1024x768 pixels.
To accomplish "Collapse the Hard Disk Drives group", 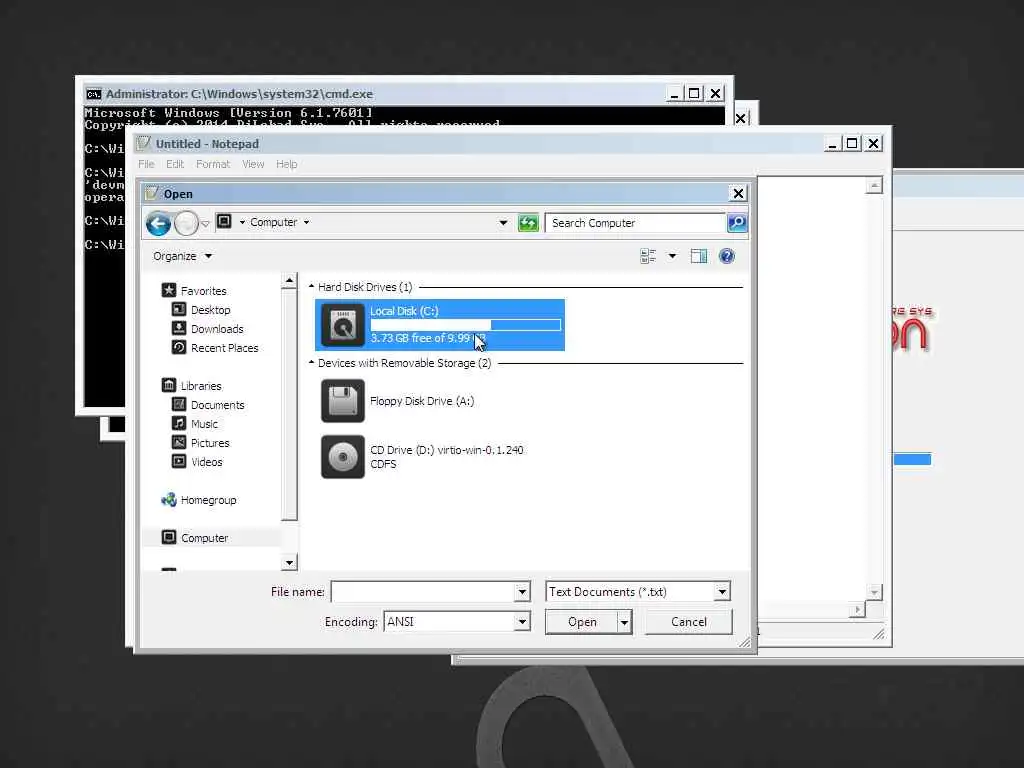I will [x=311, y=286].
